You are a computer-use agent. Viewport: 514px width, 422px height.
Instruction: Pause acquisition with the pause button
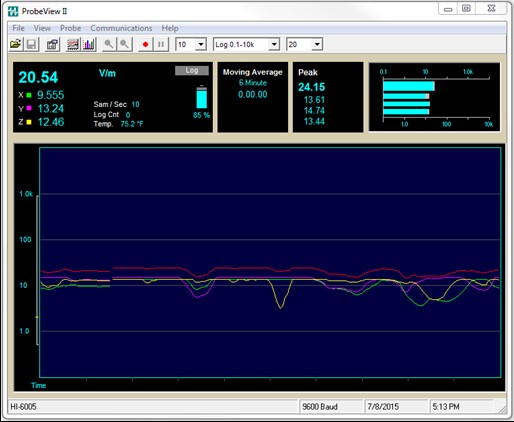(161, 44)
